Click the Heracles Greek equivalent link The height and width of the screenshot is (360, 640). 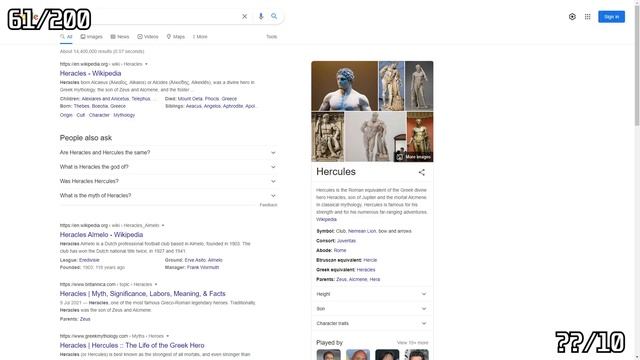(x=366, y=270)
